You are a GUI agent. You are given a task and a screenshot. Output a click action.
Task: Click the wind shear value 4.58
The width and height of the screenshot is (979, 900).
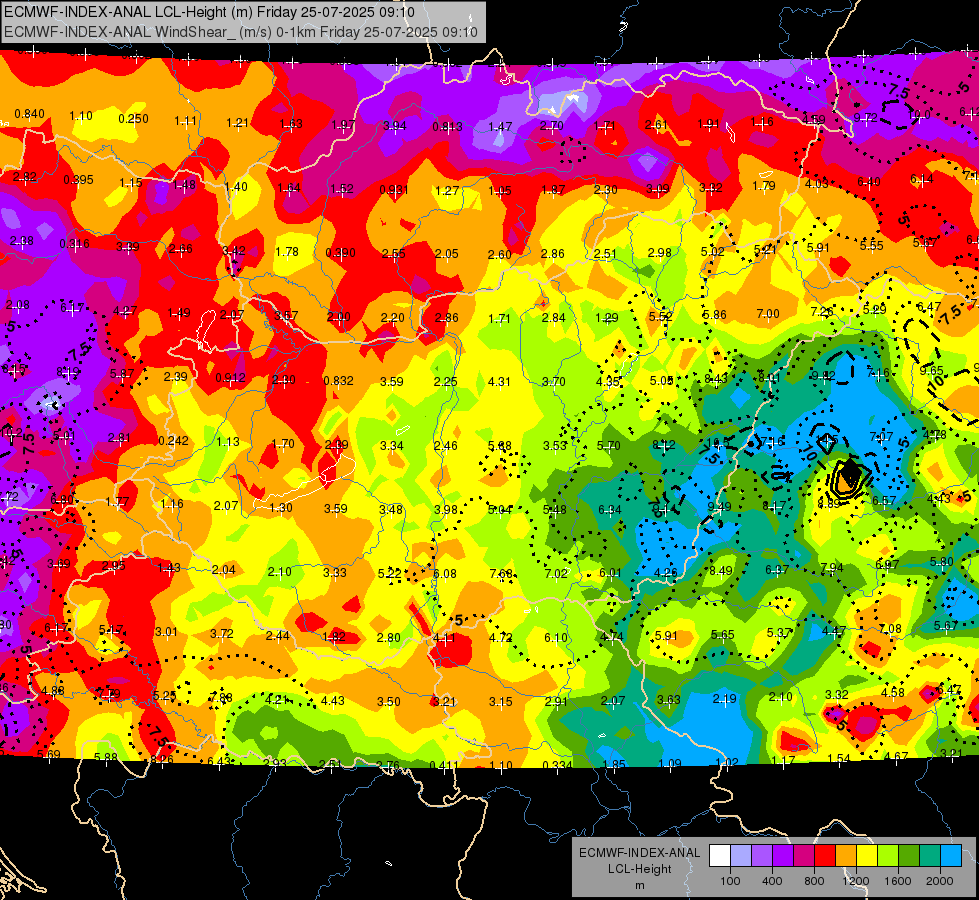[893, 692]
